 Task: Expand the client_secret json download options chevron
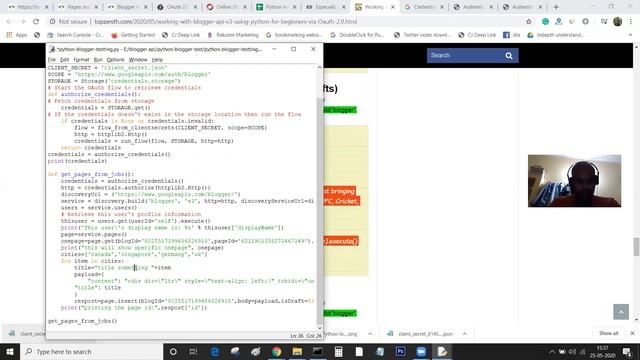coord(464,334)
